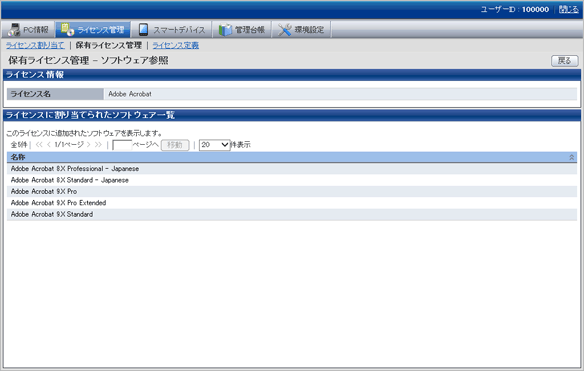
Task: Select the ライセンス管理 tab
Action: coord(93,29)
